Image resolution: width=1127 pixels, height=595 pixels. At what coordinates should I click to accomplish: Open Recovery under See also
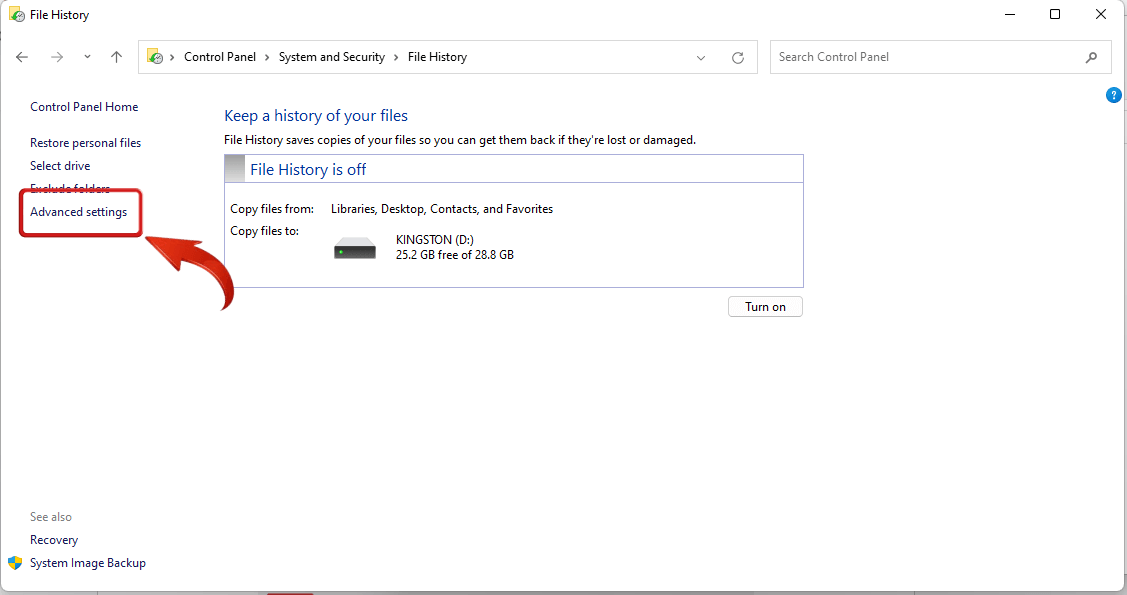coord(53,539)
